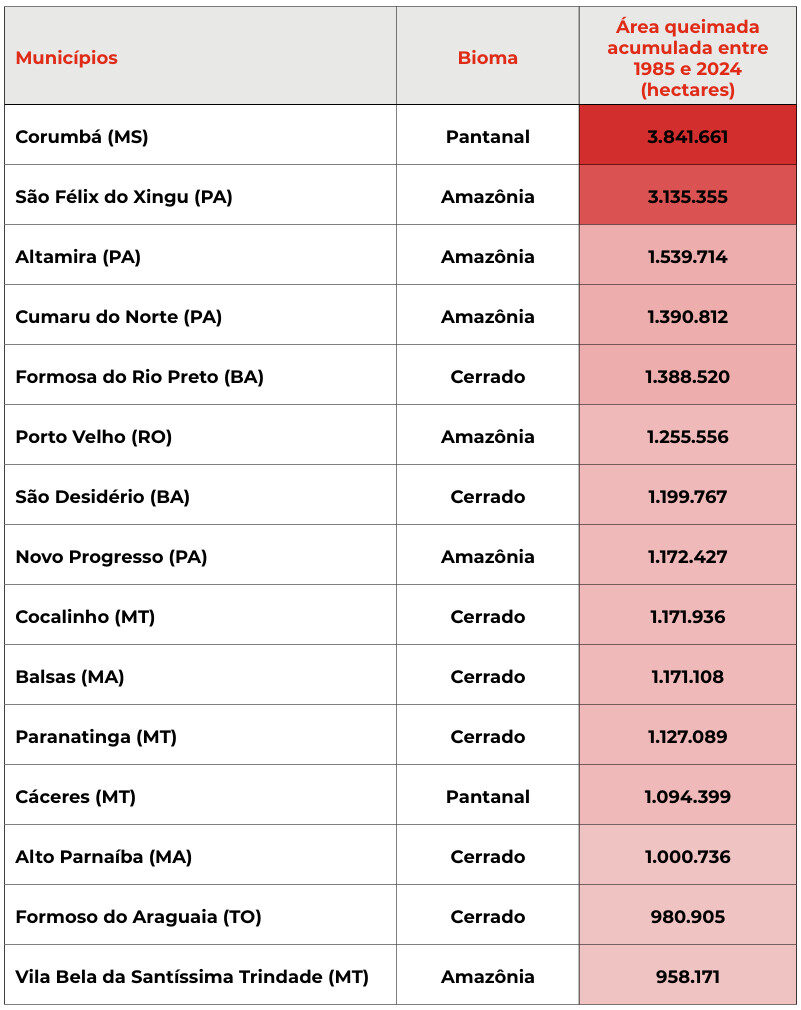
Task: Select the 1.127.089 value for Paranatinga
Action: [687, 737]
